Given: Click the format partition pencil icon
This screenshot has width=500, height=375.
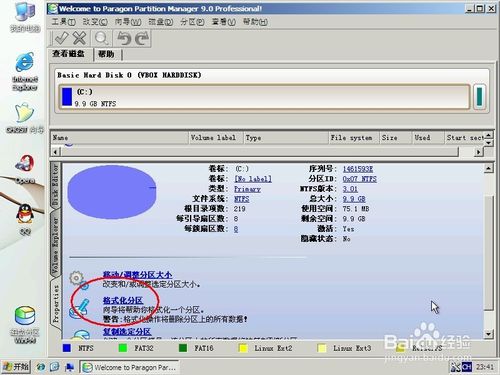Looking at the screenshot, I should pyautogui.click(x=79, y=308).
